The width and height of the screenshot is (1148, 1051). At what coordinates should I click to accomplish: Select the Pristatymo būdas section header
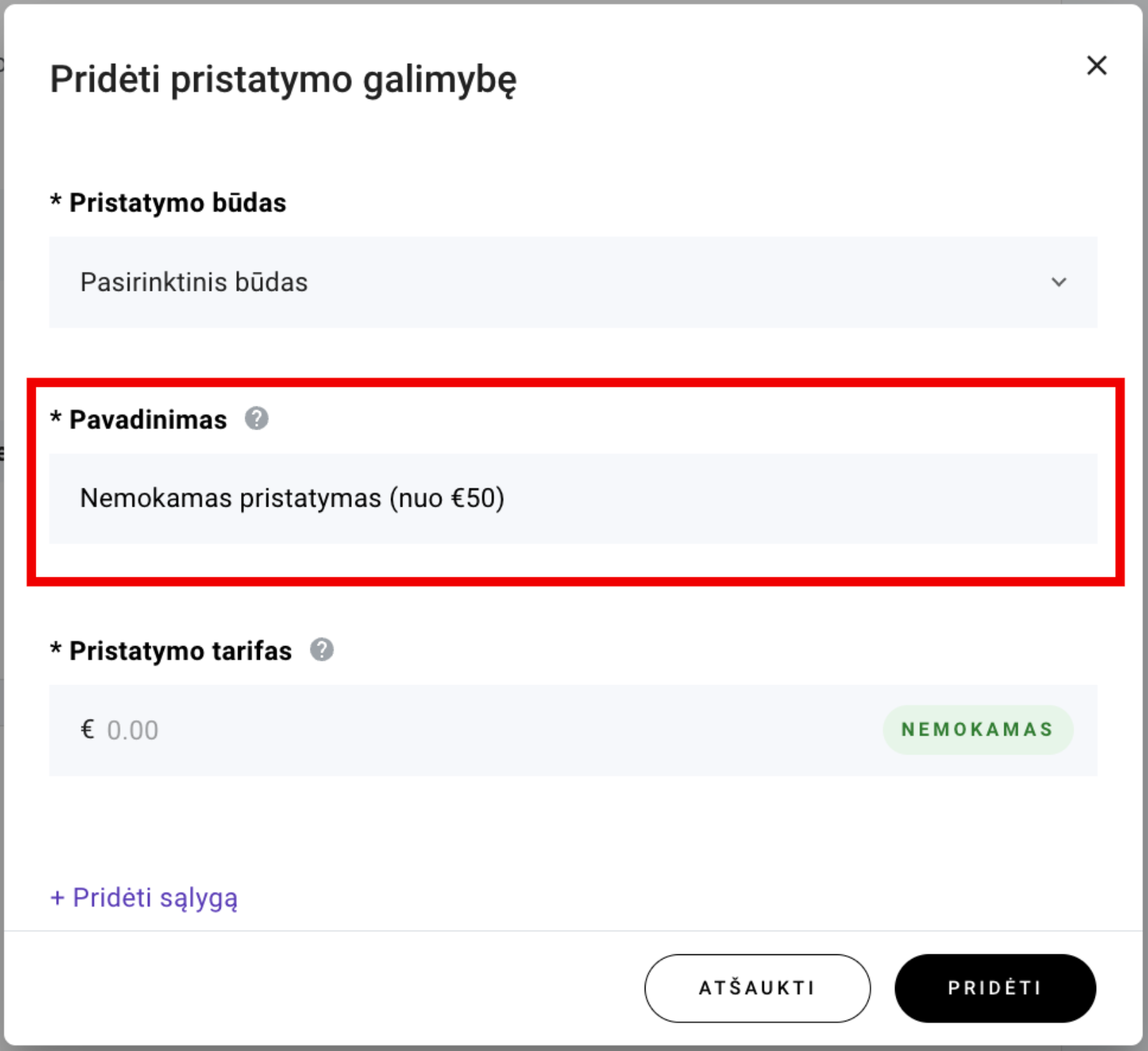[168, 202]
